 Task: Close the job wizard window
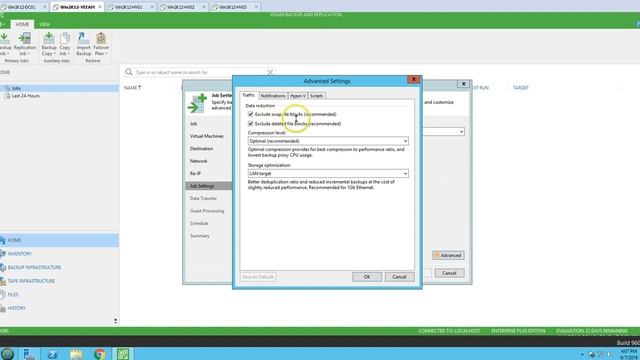(x=464, y=84)
